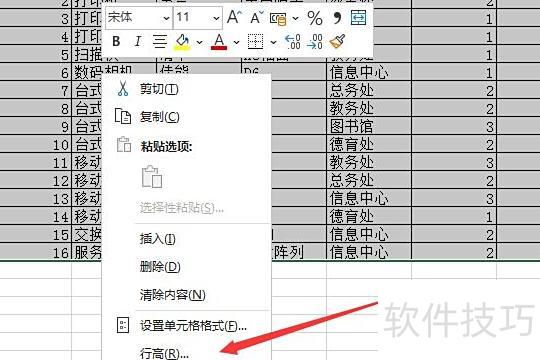The height and width of the screenshot is (360, 540).
Task: Toggle italic formatting in mini toolbar
Action: [138, 42]
